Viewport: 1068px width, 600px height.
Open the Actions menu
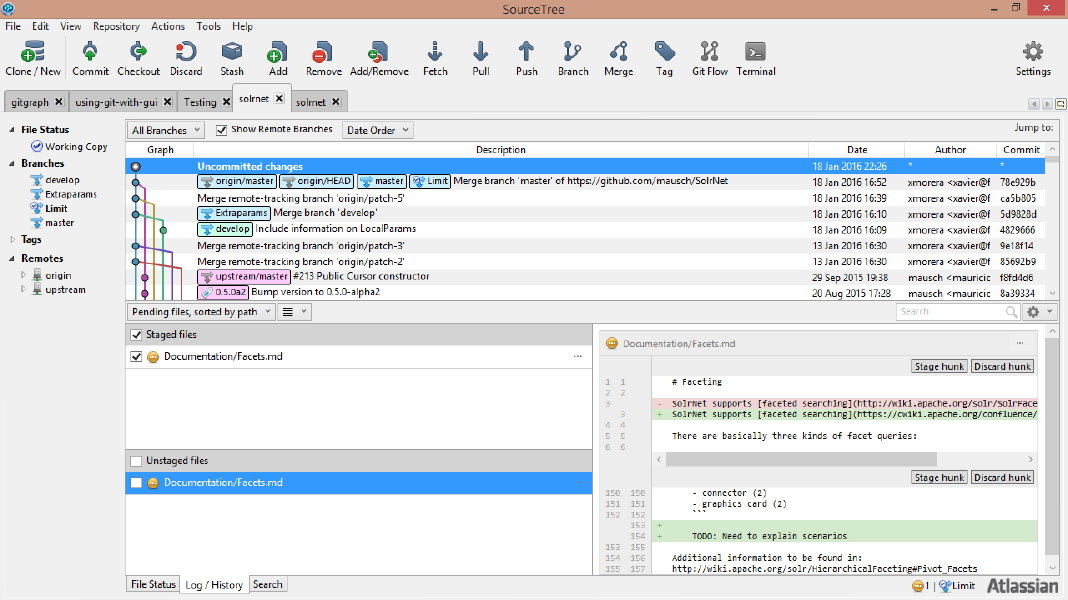(x=168, y=26)
